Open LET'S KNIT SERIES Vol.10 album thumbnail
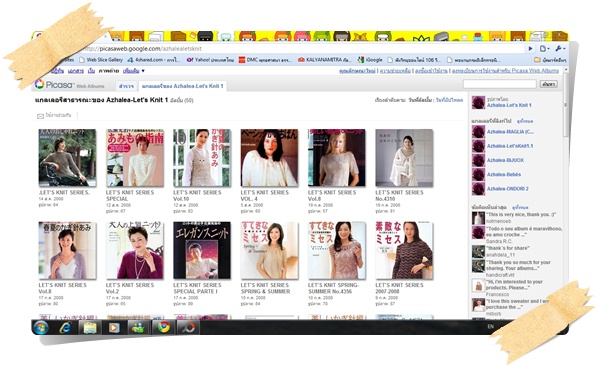The width and height of the screenshot is (600, 366). [202, 158]
